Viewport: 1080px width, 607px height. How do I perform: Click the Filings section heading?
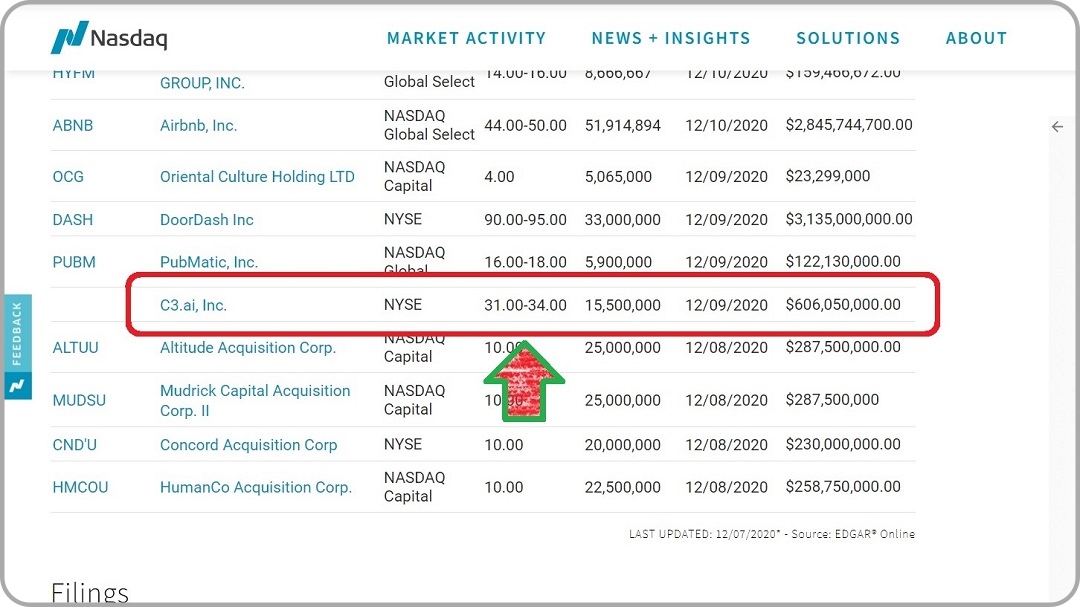(90, 593)
